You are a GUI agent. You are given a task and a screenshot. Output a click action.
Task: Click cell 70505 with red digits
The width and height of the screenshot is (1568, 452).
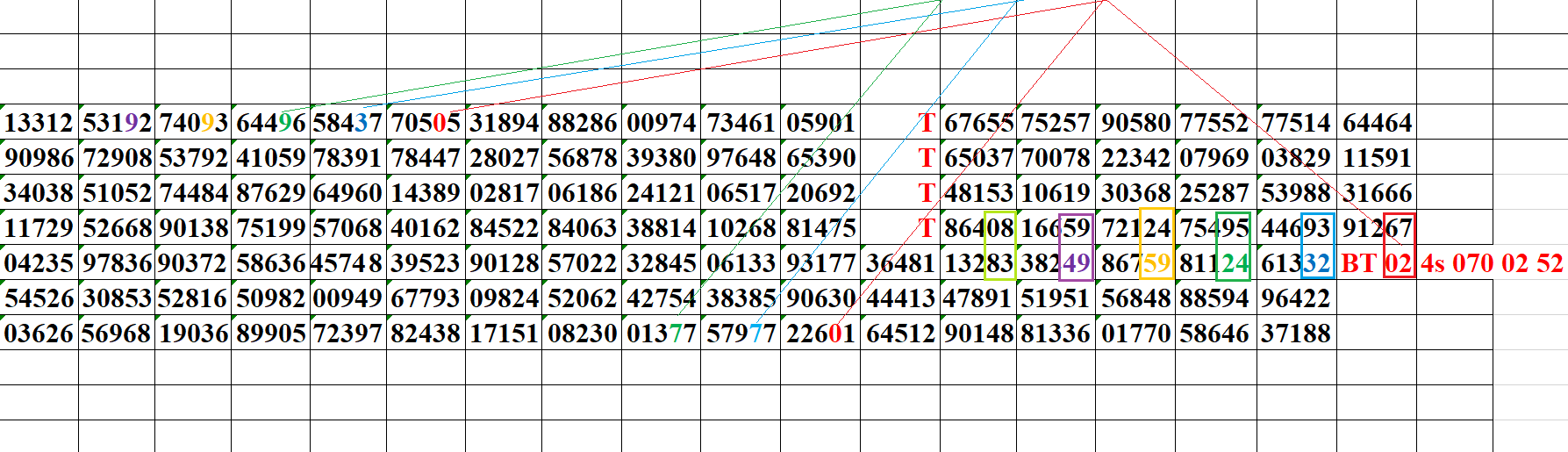[426, 123]
